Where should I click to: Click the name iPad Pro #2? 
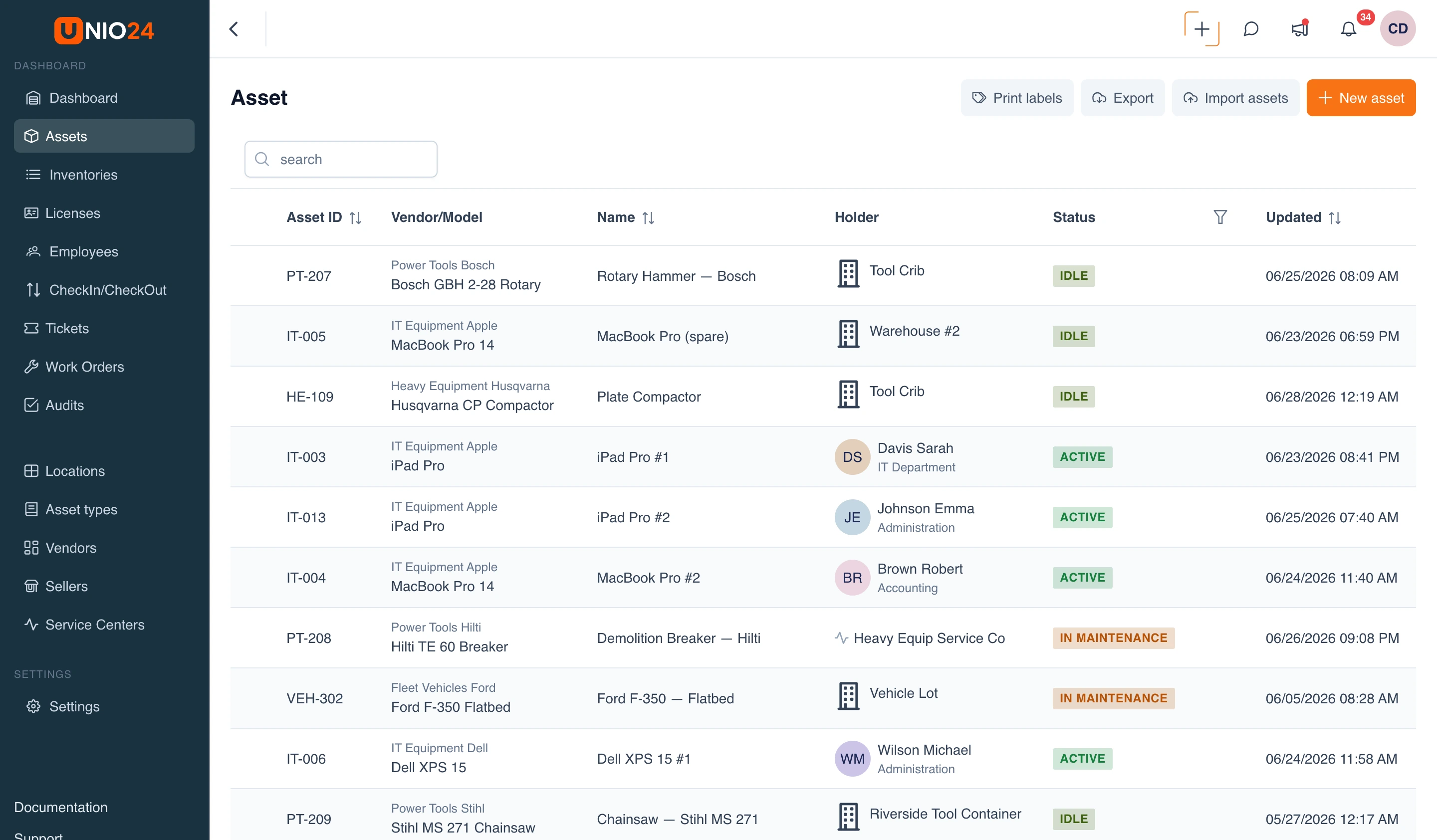pos(633,518)
